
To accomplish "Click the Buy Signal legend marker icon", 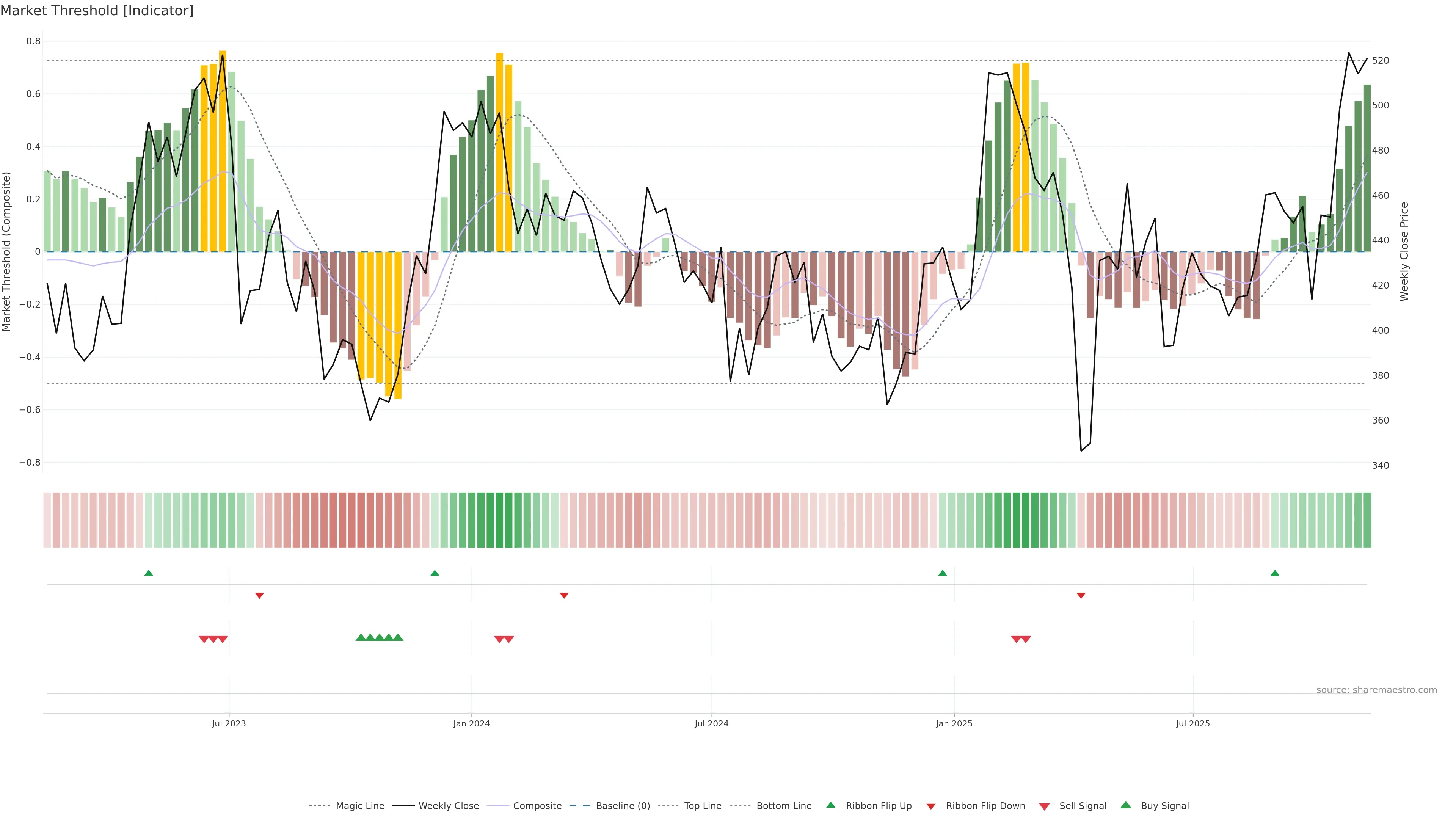I will click(x=1125, y=805).
